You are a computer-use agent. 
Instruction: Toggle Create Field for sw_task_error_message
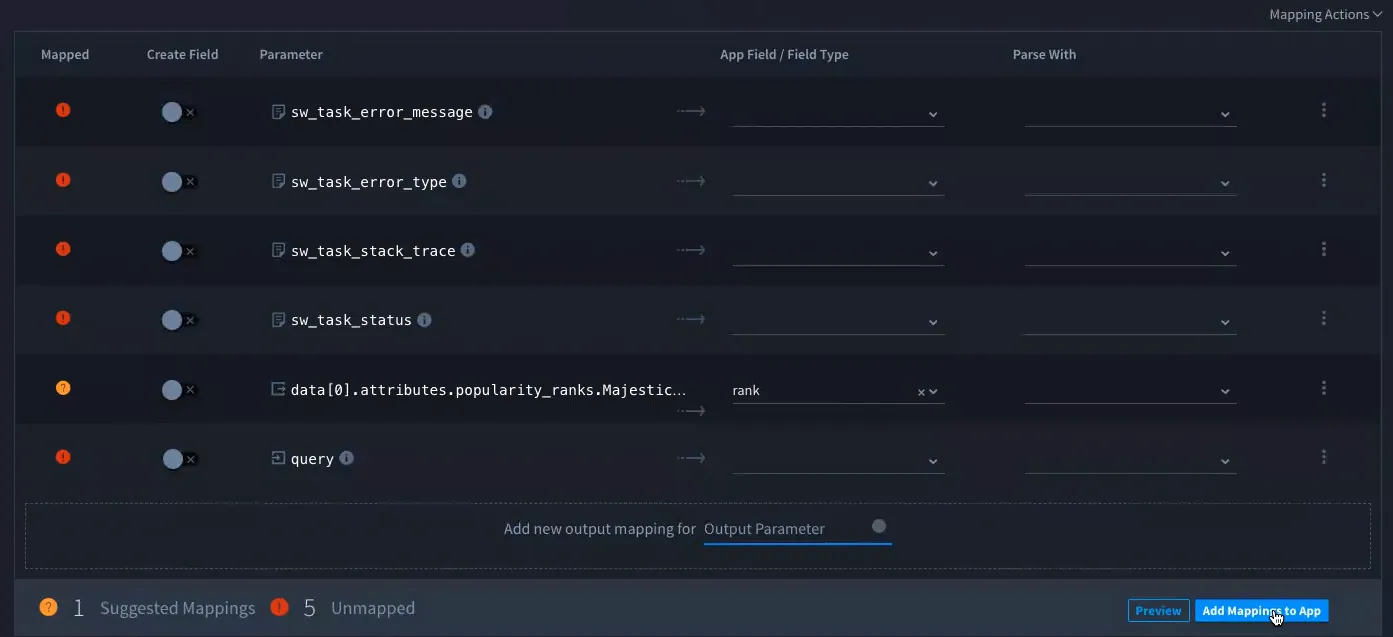[x=178, y=112]
